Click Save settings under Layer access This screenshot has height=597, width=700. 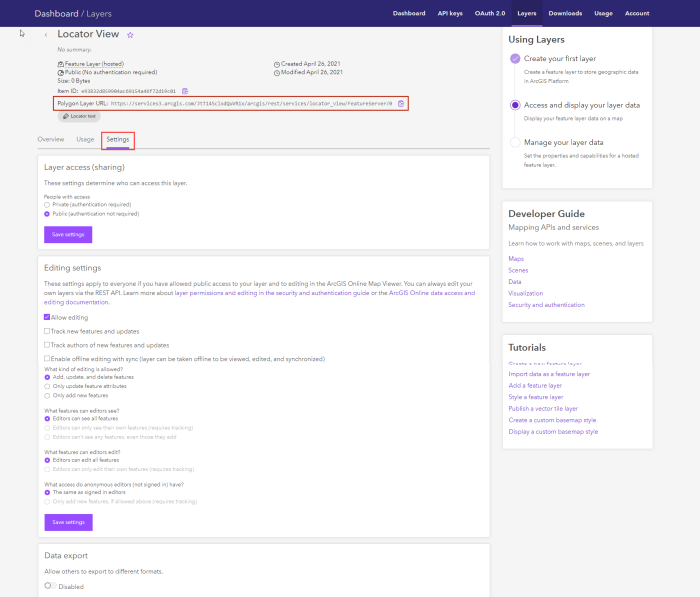(68, 234)
